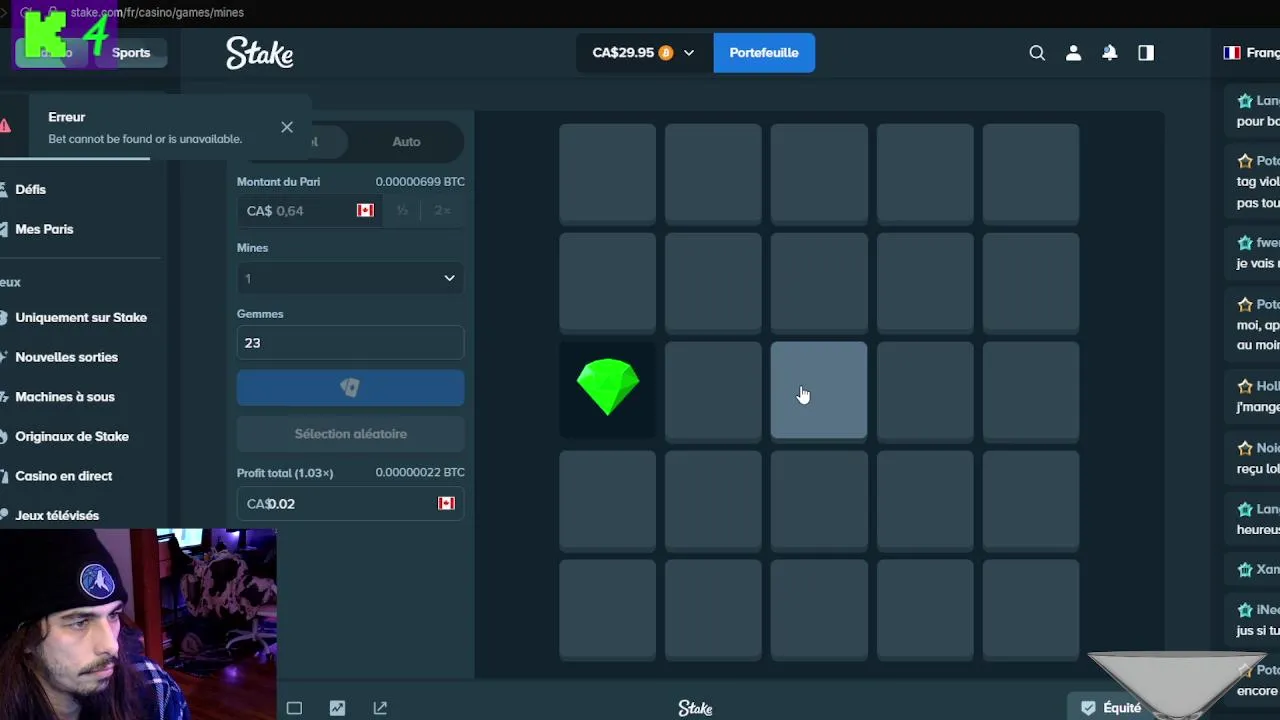The width and height of the screenshot is (1280, 720).
Task: Open the search magnifier icon
Action: [x=1037, y=53]
